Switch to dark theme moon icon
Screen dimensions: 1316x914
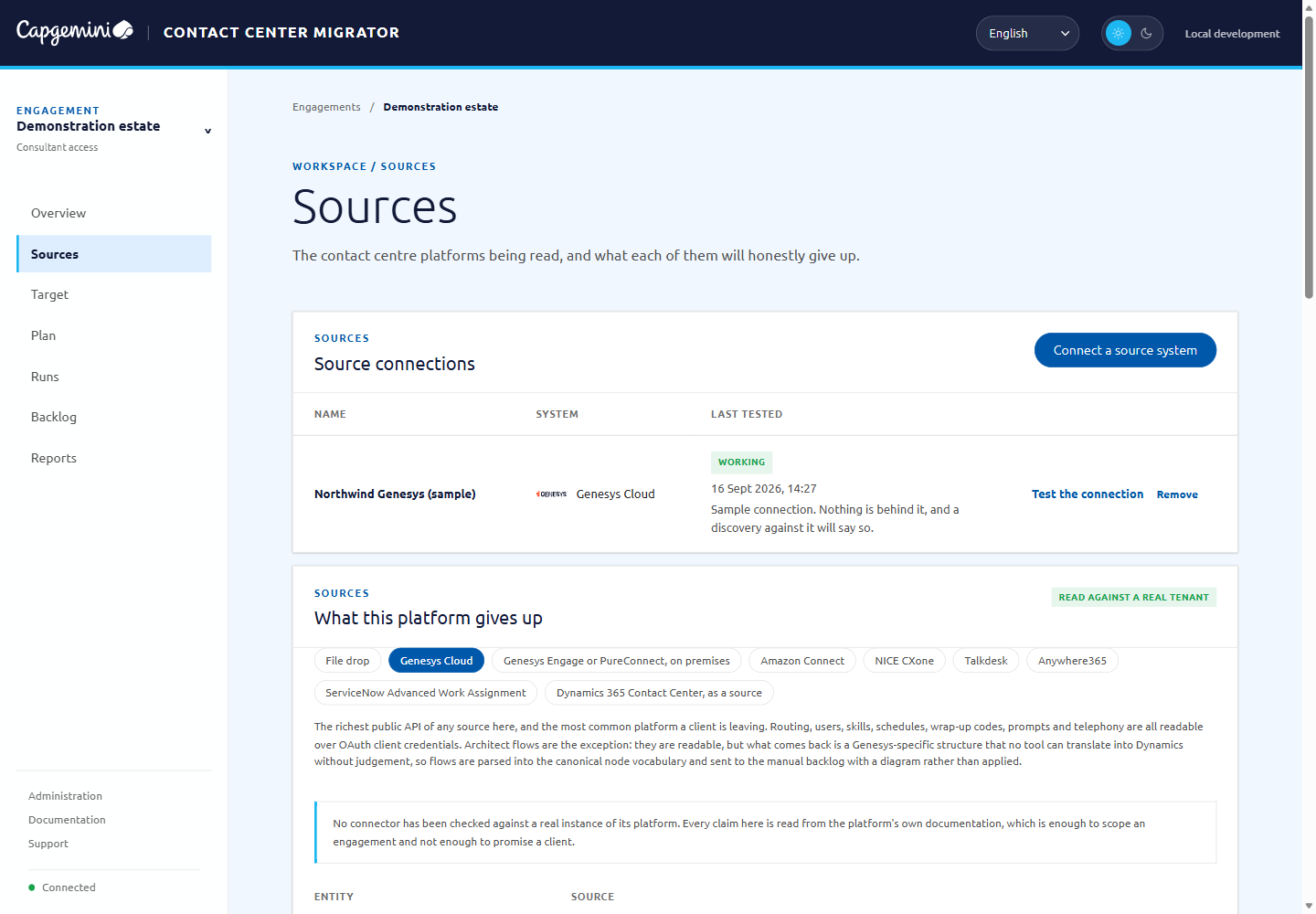click(1146, 33)
